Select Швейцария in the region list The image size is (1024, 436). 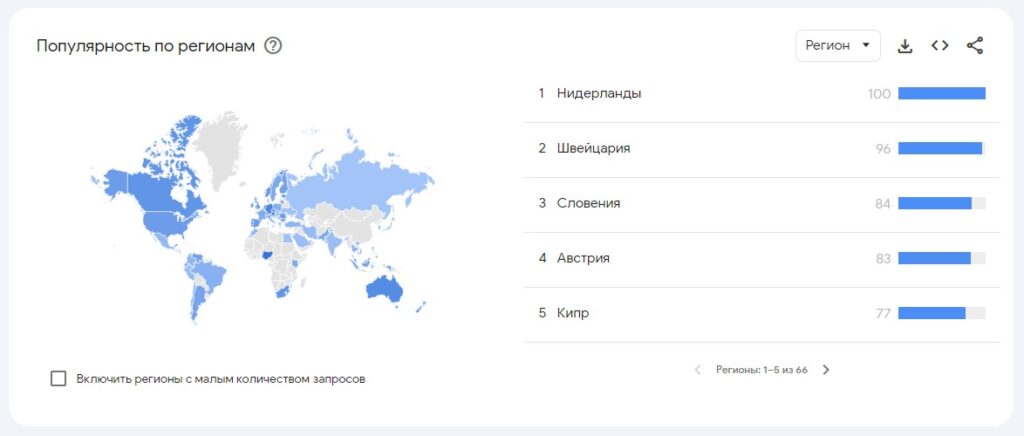point(593,149)
